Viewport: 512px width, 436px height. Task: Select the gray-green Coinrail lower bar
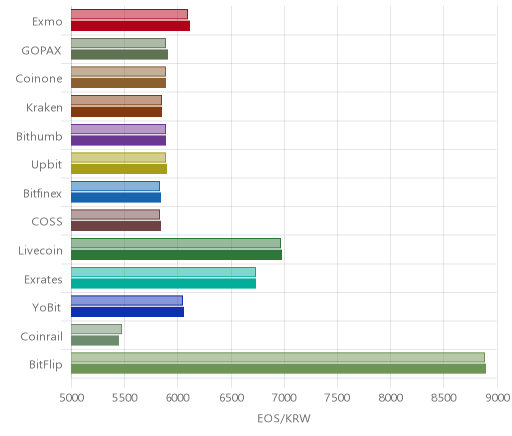click(x=95, y=340)
